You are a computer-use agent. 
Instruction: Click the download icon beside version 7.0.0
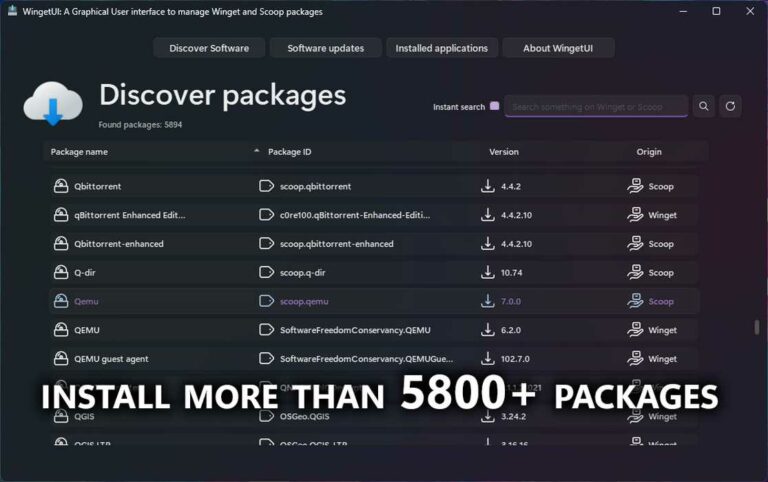point(487,301)
